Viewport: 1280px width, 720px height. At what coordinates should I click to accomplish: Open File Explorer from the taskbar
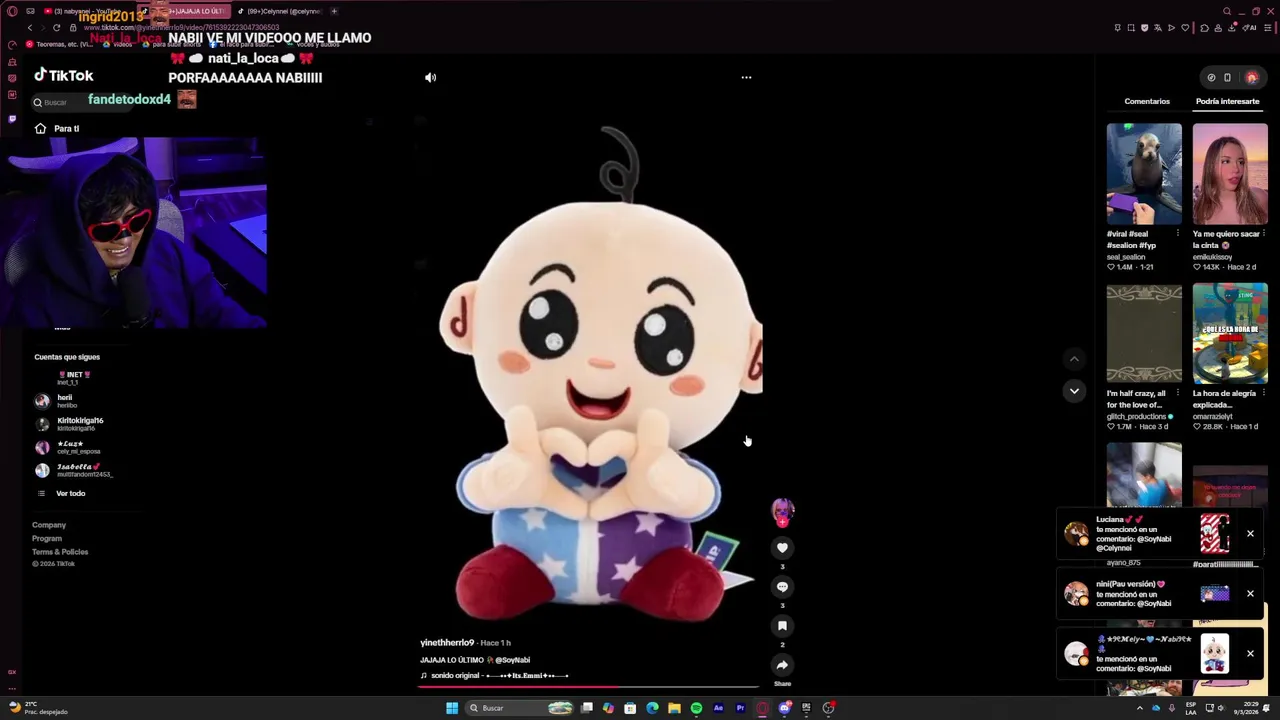[674, 708]
